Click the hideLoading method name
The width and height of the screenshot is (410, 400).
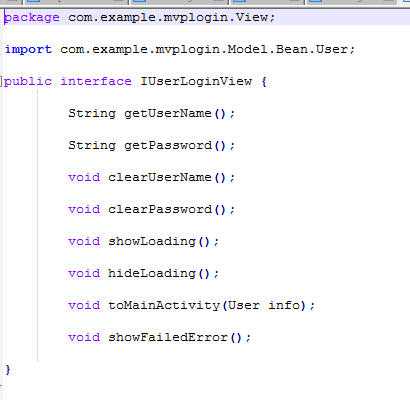pos(152,273)
